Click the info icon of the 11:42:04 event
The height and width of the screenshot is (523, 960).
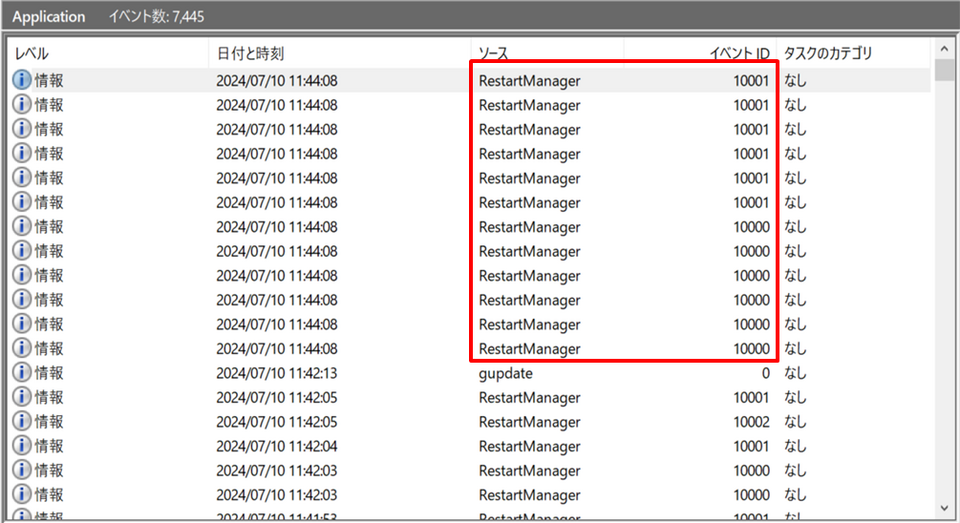[22, 446]
